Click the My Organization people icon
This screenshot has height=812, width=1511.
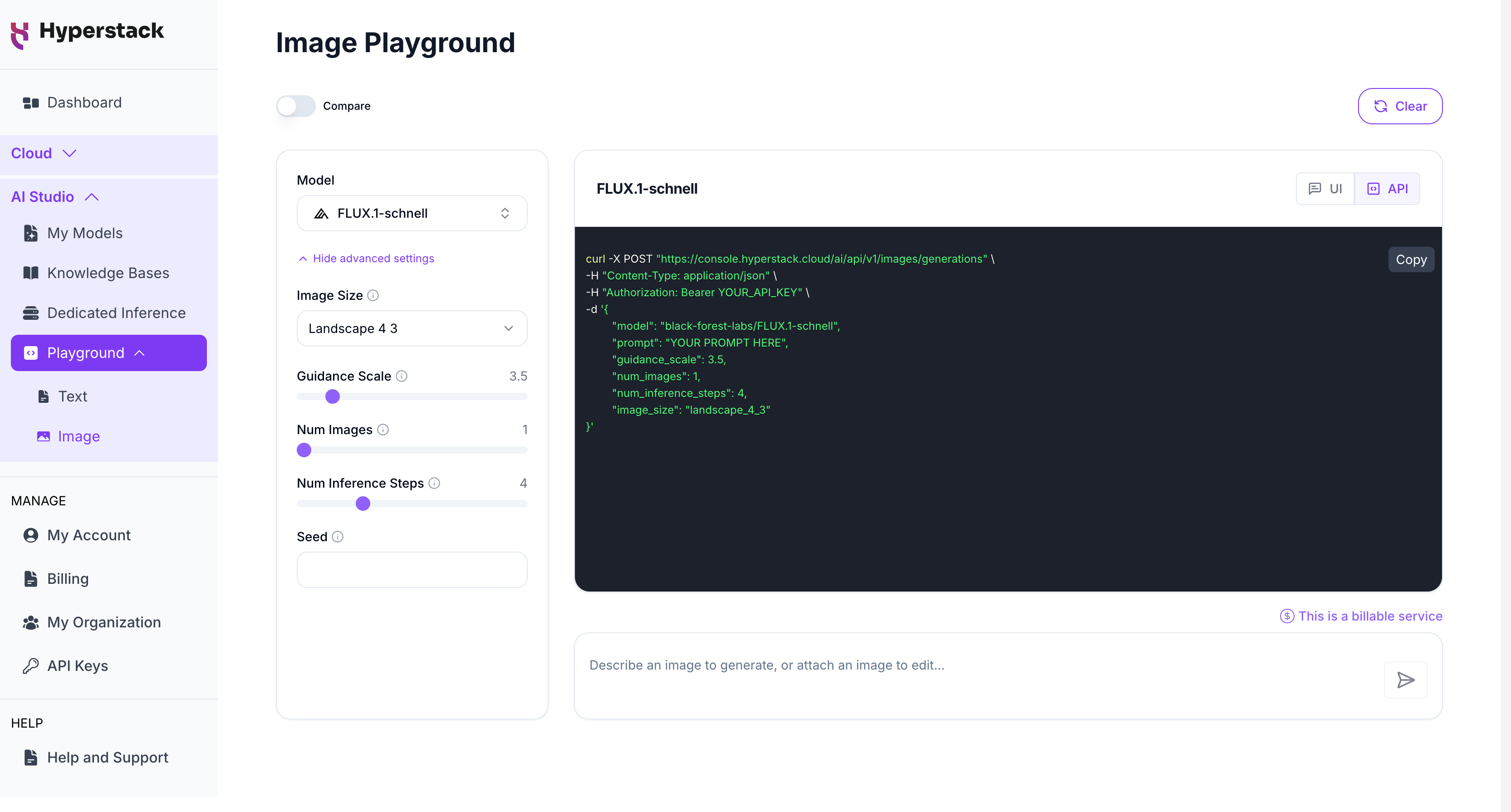click(30, 623)
